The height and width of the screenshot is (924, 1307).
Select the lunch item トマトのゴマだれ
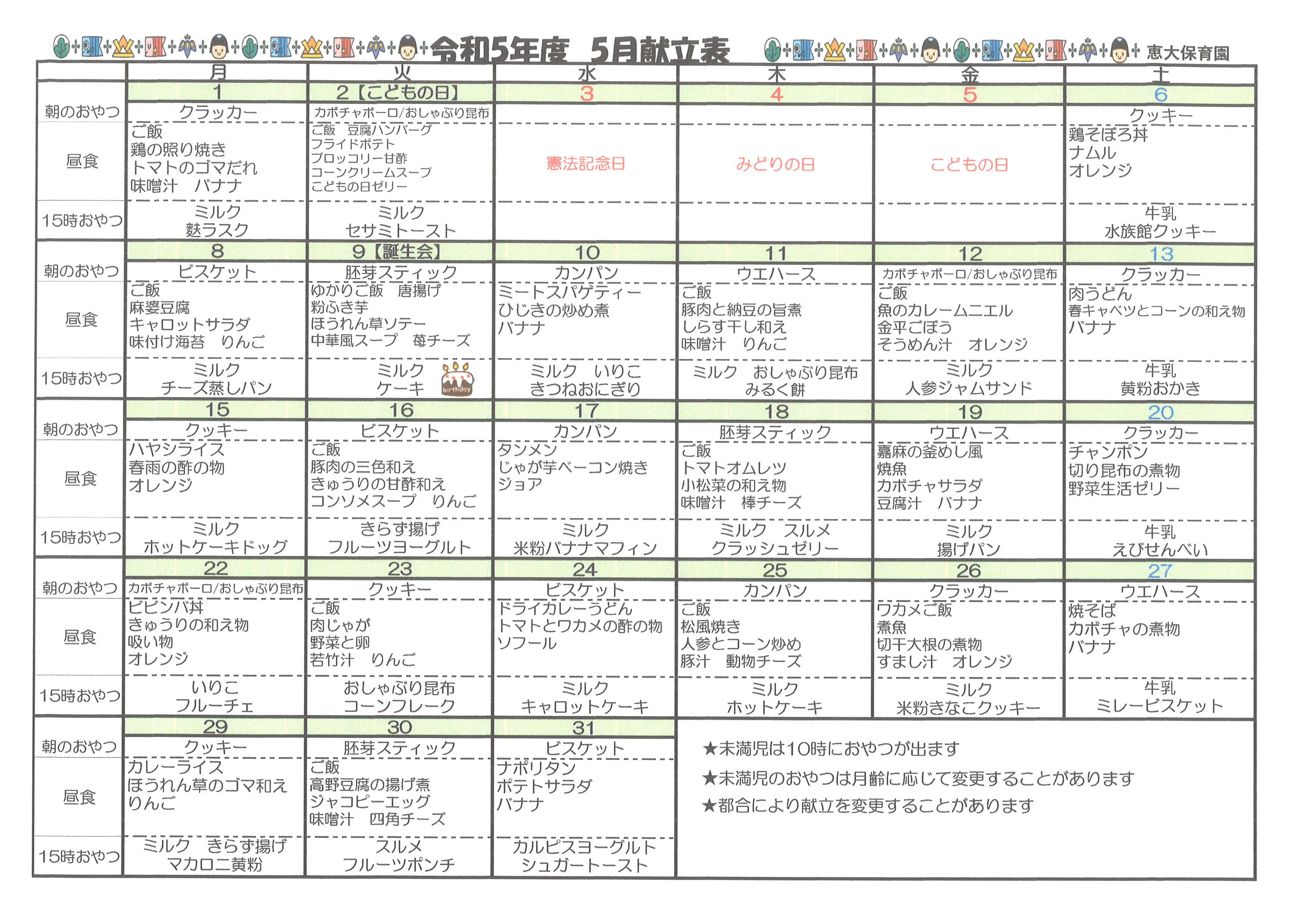193,168
